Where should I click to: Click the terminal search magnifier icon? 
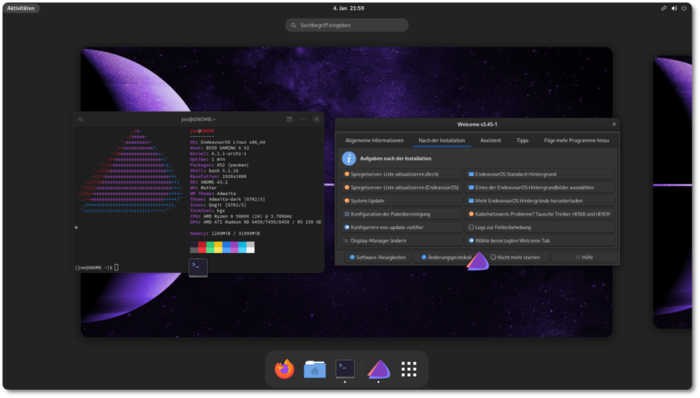[81, 119]
